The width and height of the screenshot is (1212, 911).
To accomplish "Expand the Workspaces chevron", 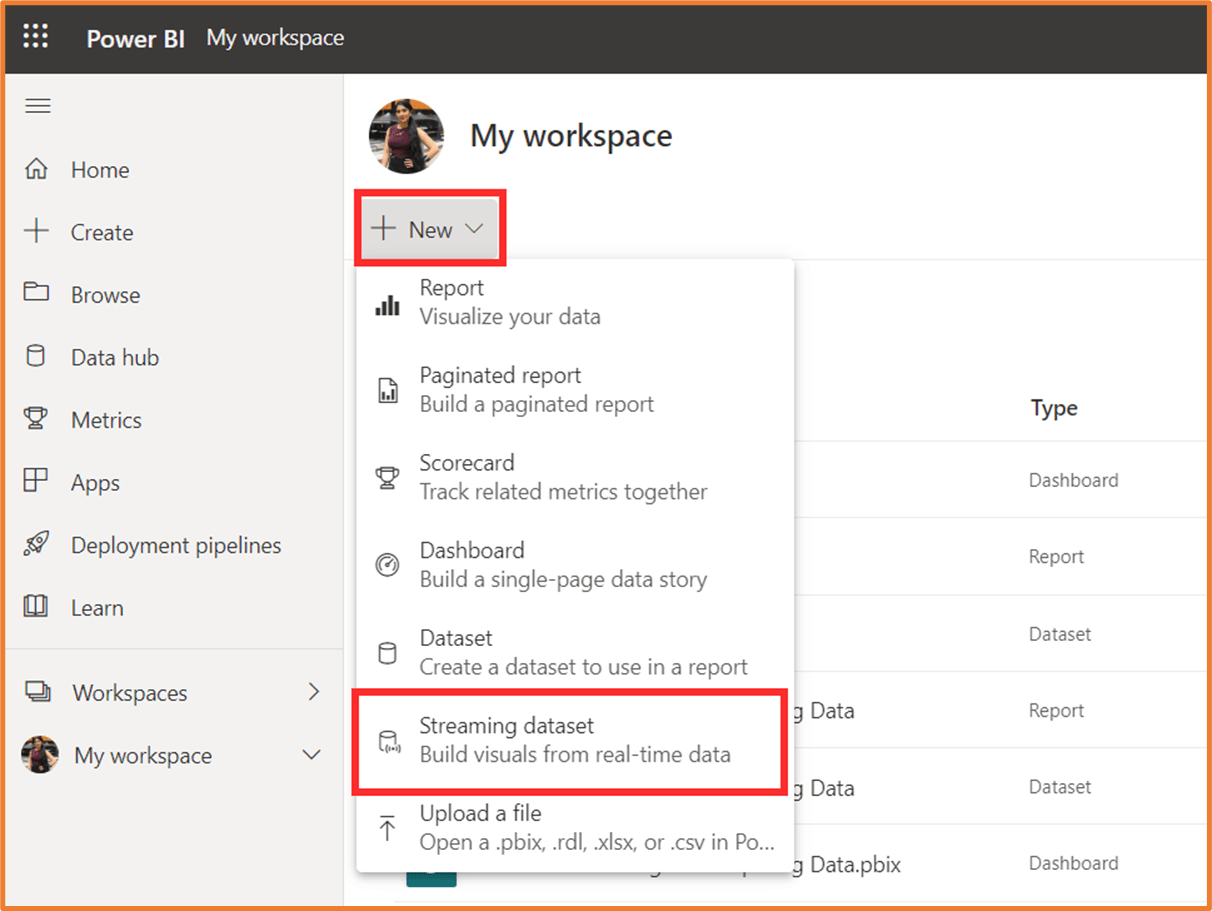I will [x=315, y=692].
